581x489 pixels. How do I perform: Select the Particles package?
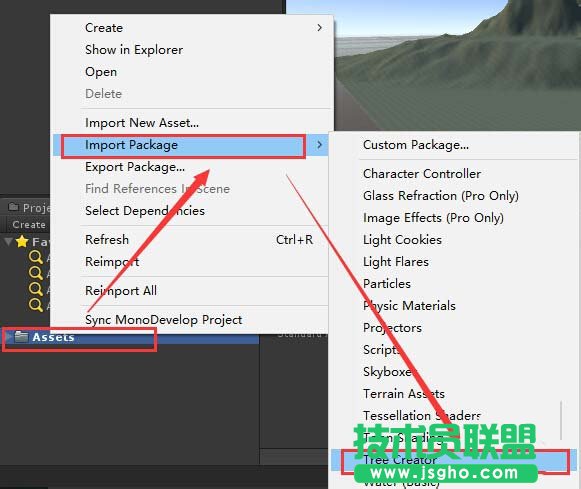tap(454, 284)
